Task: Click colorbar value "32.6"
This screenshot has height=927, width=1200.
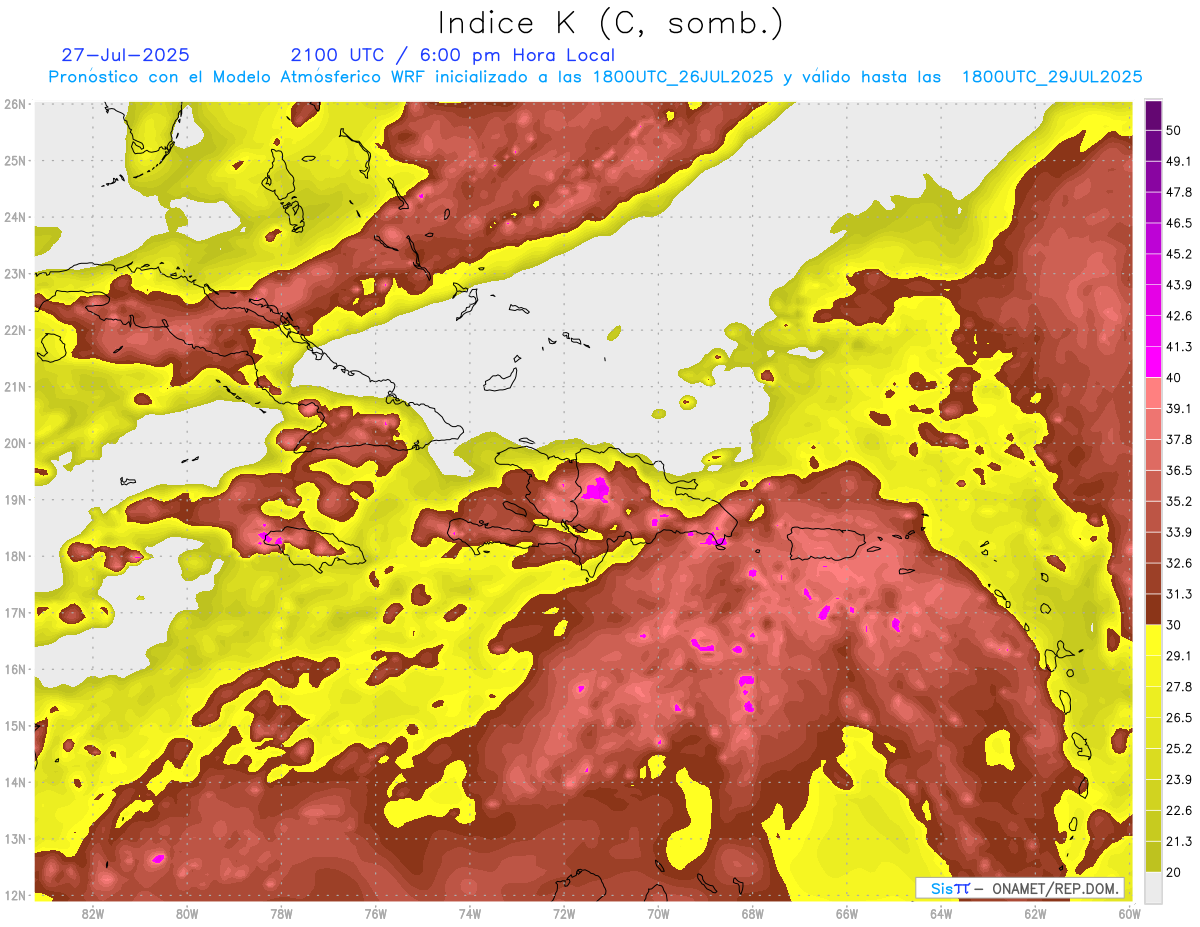Action: click(1179, 563)
